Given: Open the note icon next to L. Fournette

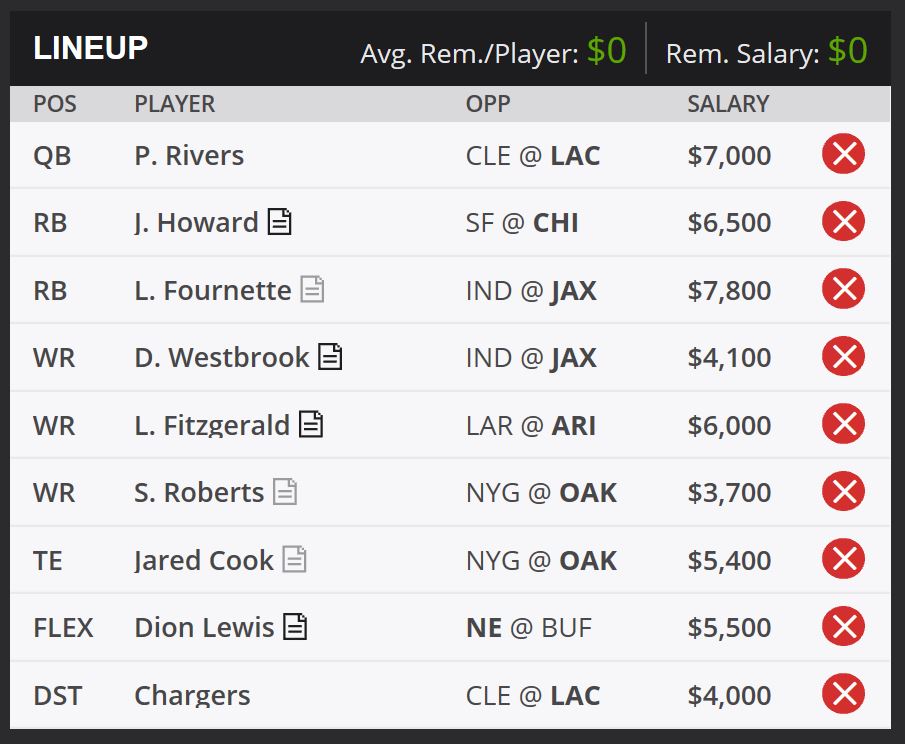Looking at the screenshot, I should tap(312, 289).
